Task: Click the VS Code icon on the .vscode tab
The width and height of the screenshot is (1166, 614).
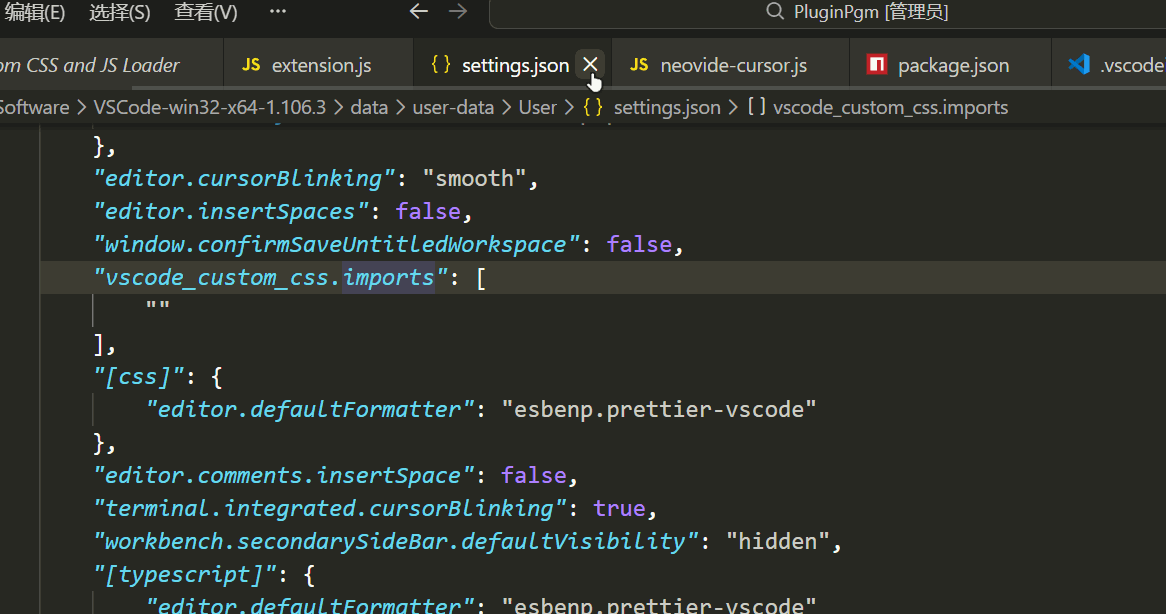Action: pyautogui.click(x=1080, y=64)
